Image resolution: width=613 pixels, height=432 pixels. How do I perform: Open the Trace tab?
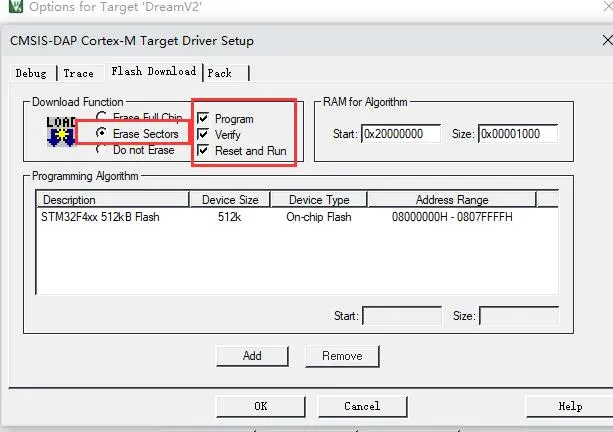click(78, 73)
